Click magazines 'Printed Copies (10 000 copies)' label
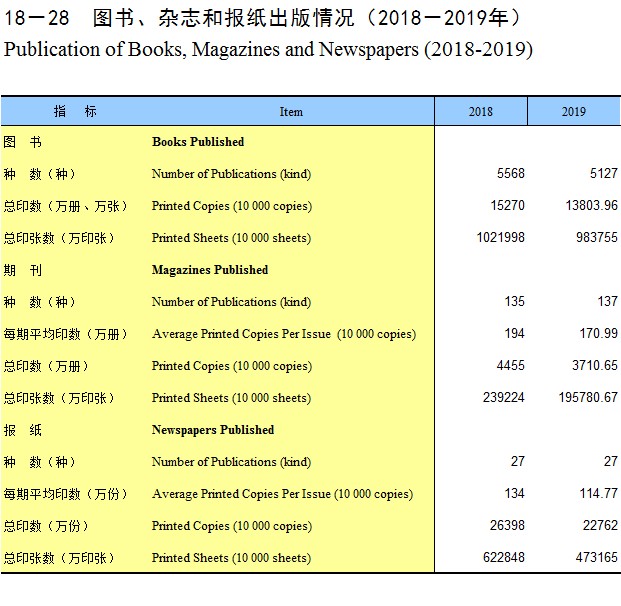The height and width of the screenshot is (606, 621). click(232, 366)
